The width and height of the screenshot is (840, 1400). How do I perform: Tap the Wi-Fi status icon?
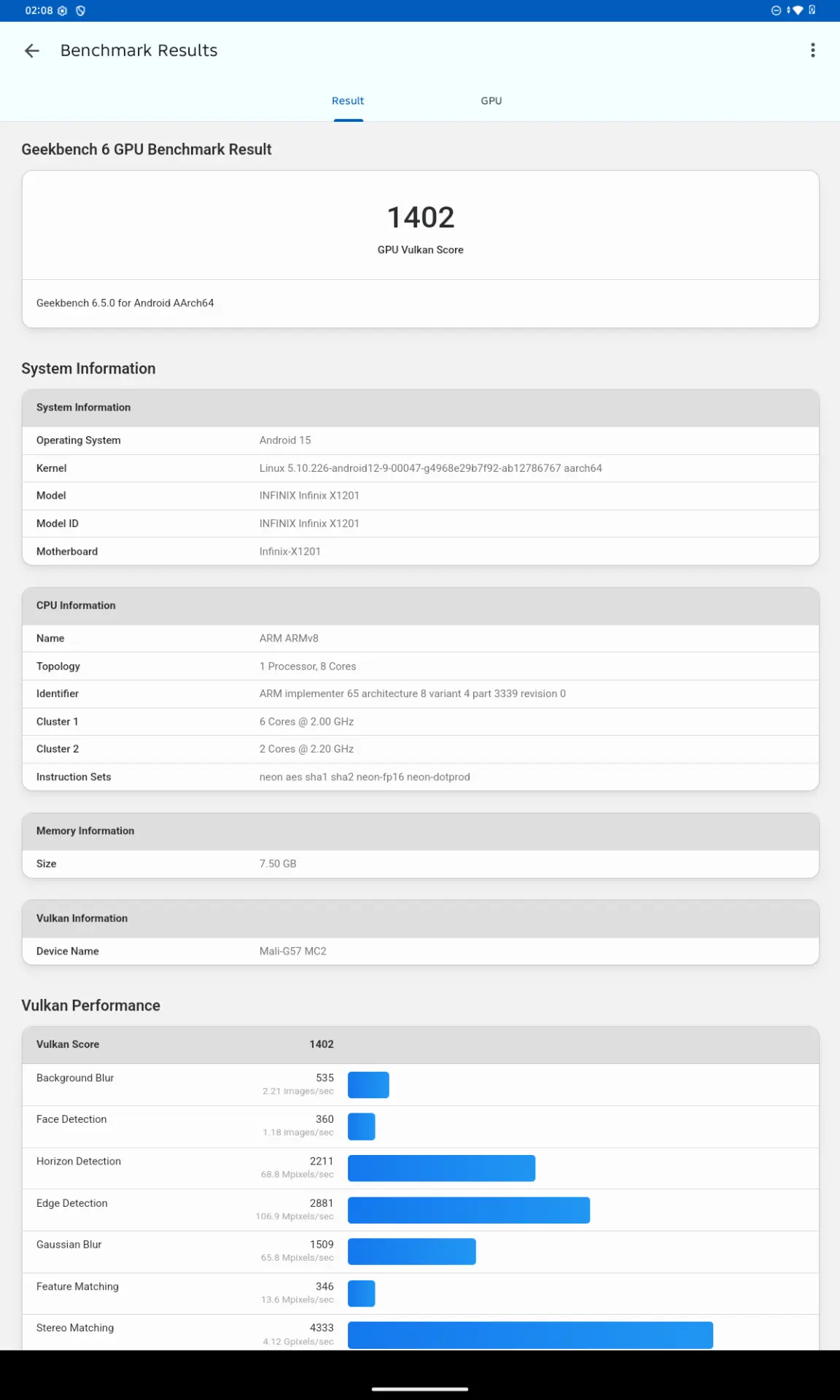click(x=797, y=11)
